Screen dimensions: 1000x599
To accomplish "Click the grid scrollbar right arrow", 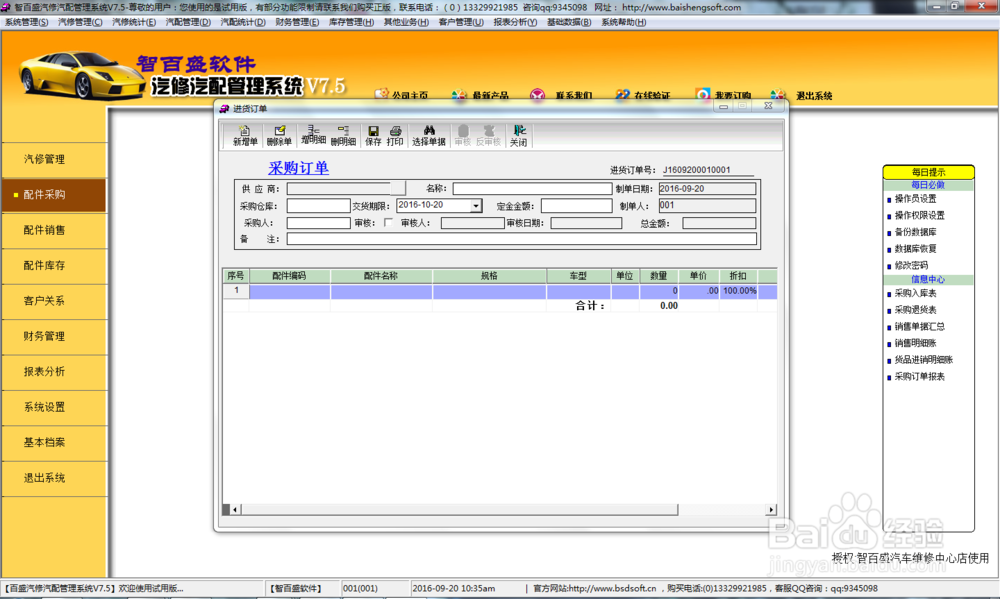I will pyautogui.click(x=772, y=510).
